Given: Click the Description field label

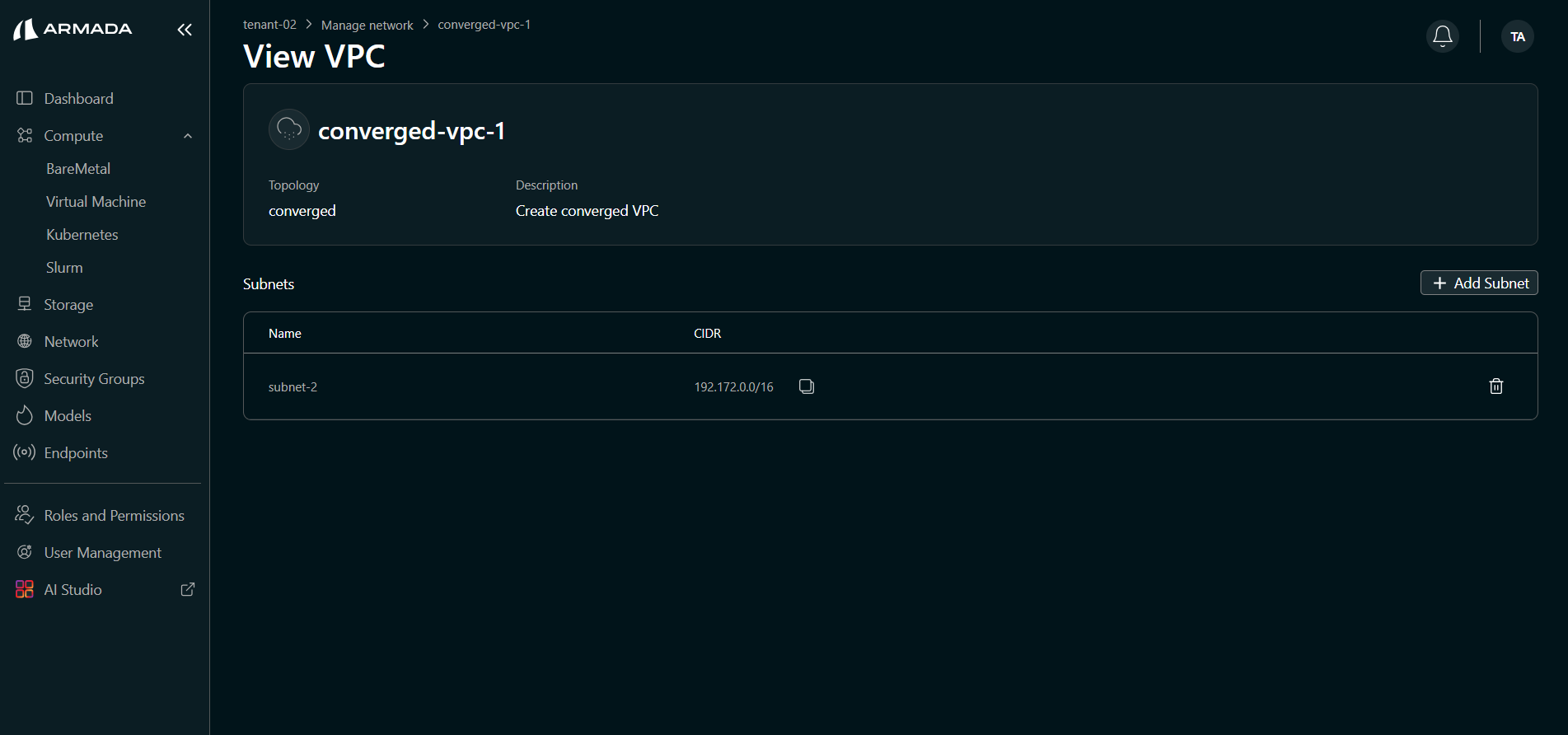Looking at the screenshot, I should (x=547, y=185).
